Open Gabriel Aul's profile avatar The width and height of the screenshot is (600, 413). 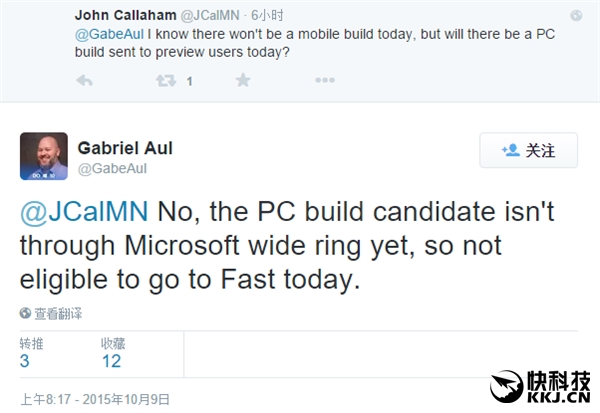point(44,156)
